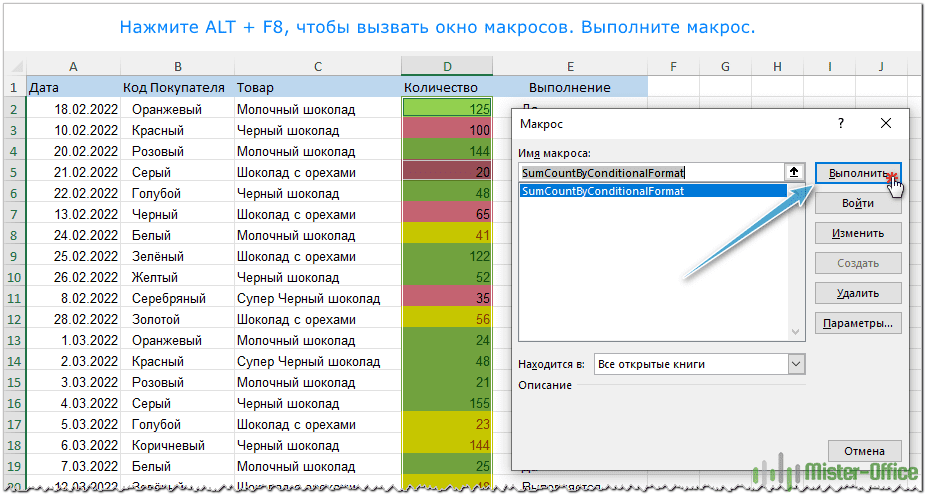Click the row 5 header

13,172
